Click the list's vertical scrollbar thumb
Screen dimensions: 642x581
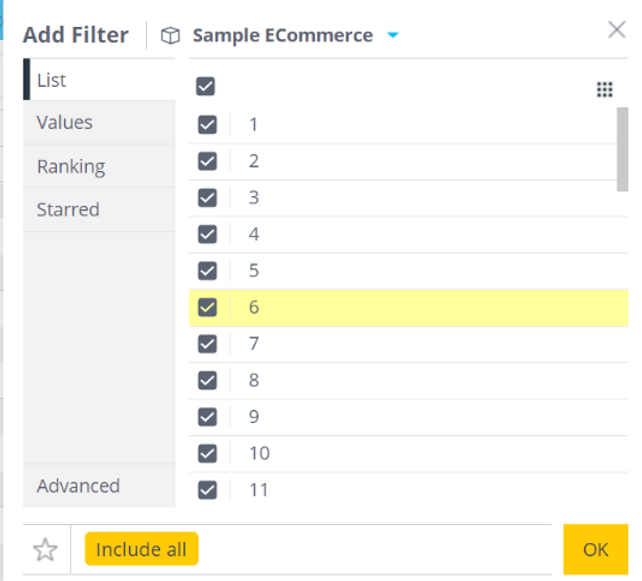coord(622,149)
